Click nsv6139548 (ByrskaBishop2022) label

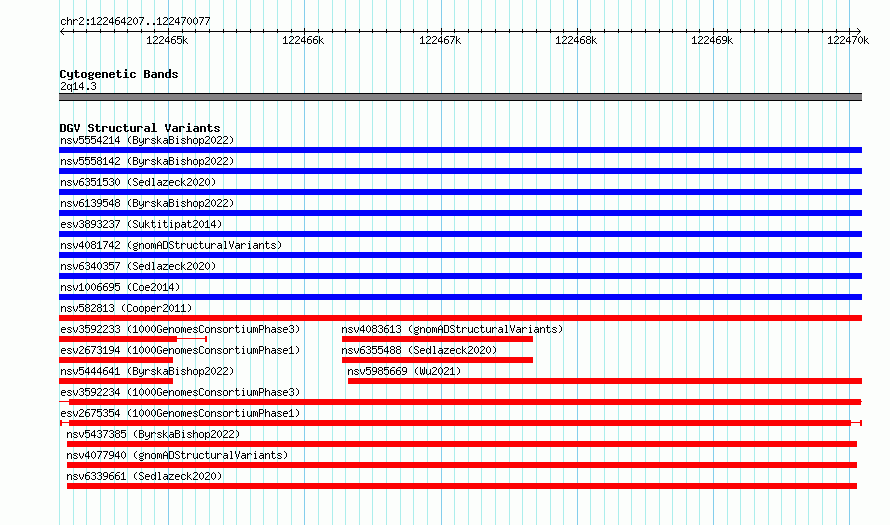(147, 203)
